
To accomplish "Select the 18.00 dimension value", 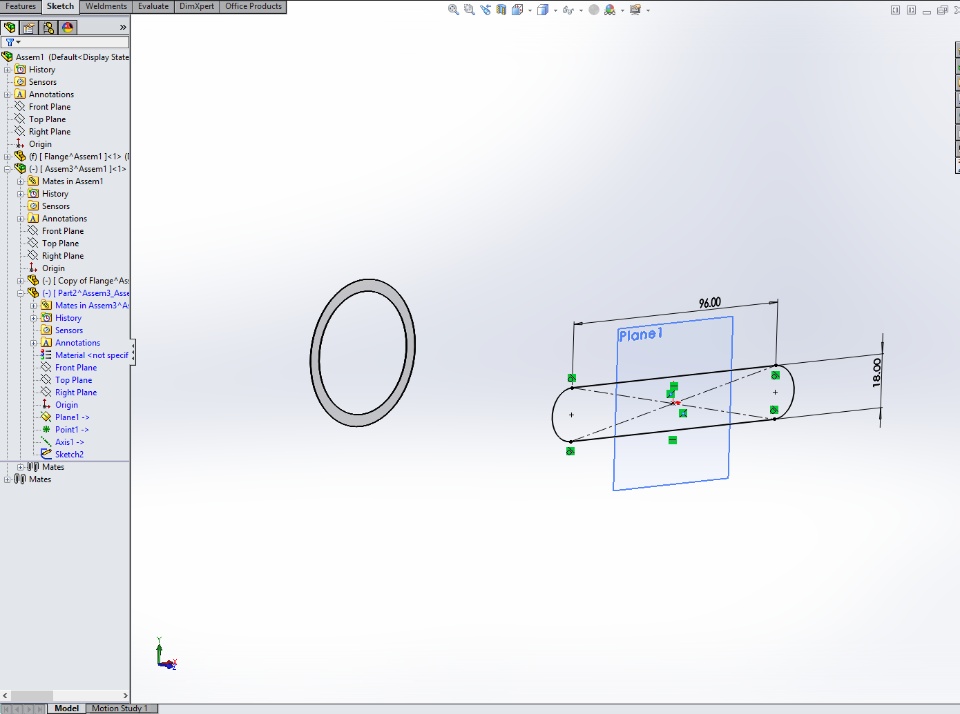I will tap(876, 373).
